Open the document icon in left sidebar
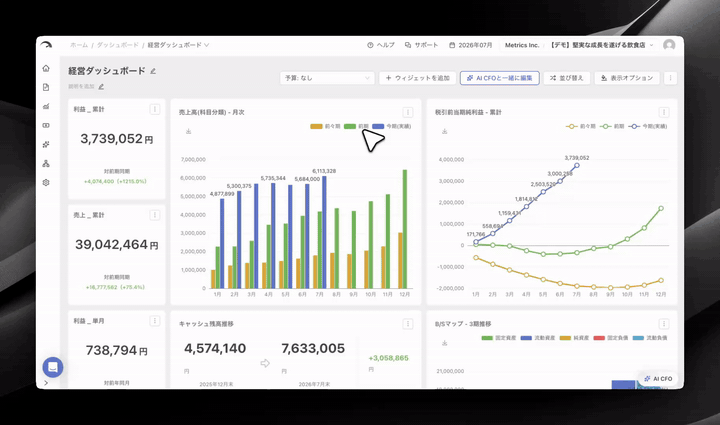The height and width of the screenshot is (425, 720). pyautogui.click(x=46, y=87)
